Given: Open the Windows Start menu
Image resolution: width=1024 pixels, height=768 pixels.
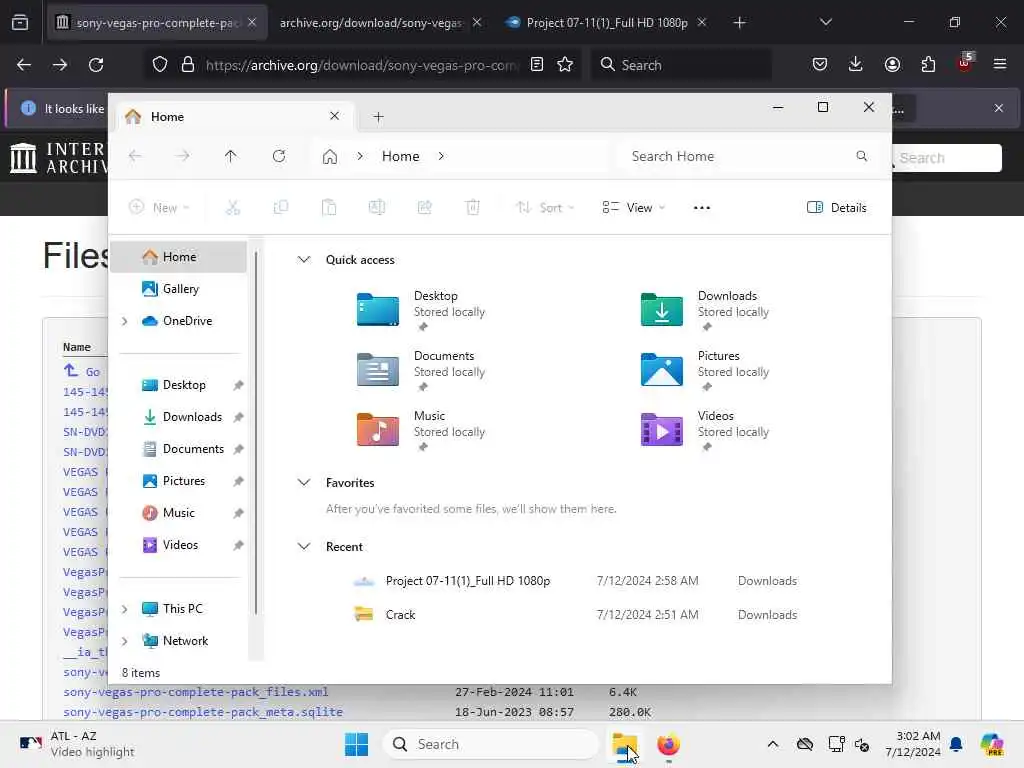Looking at the screenshot, I should (357, 744).
